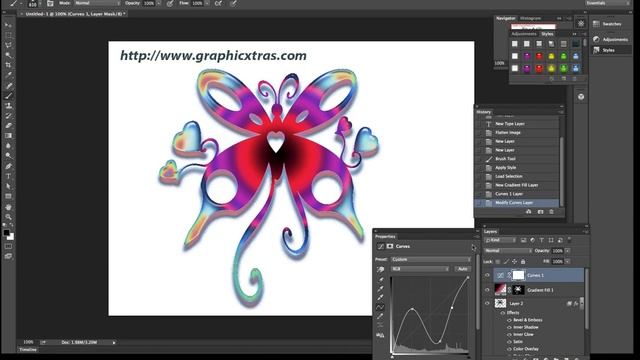
Task: Toggle Inner Shadow effect visibility
Action: [509, 327]
